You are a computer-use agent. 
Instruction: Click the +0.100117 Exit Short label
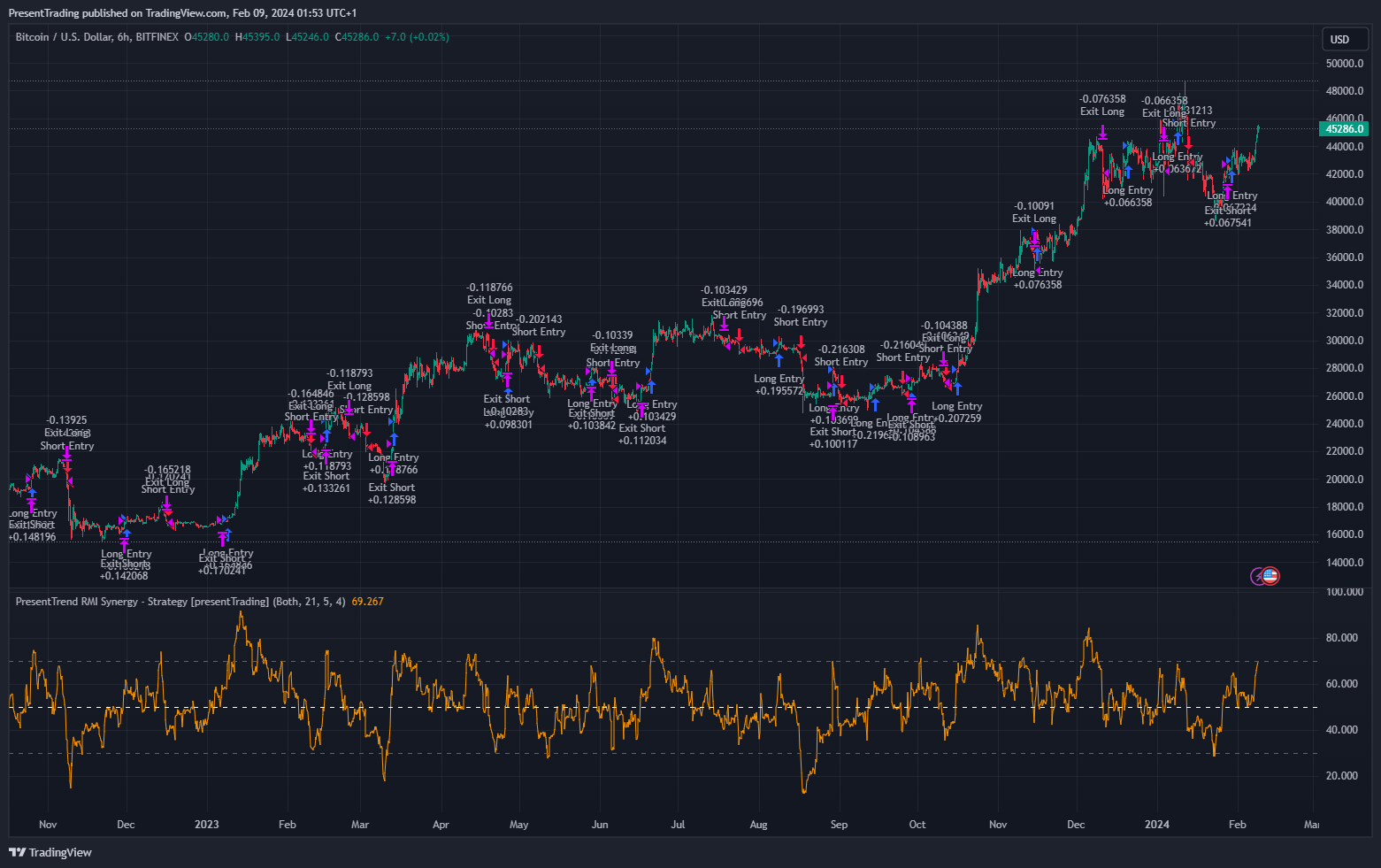tap(833, 444)
